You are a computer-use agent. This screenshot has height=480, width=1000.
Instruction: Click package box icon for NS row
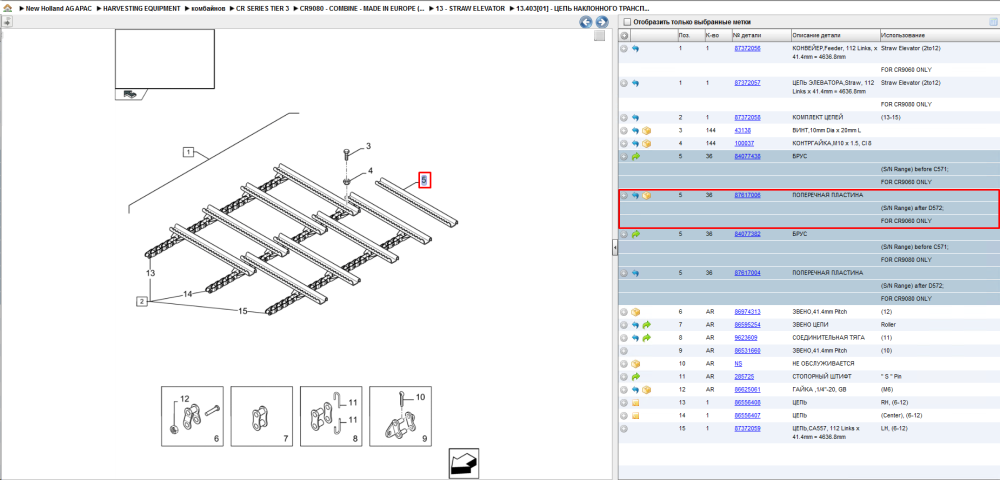click(635, 363)
